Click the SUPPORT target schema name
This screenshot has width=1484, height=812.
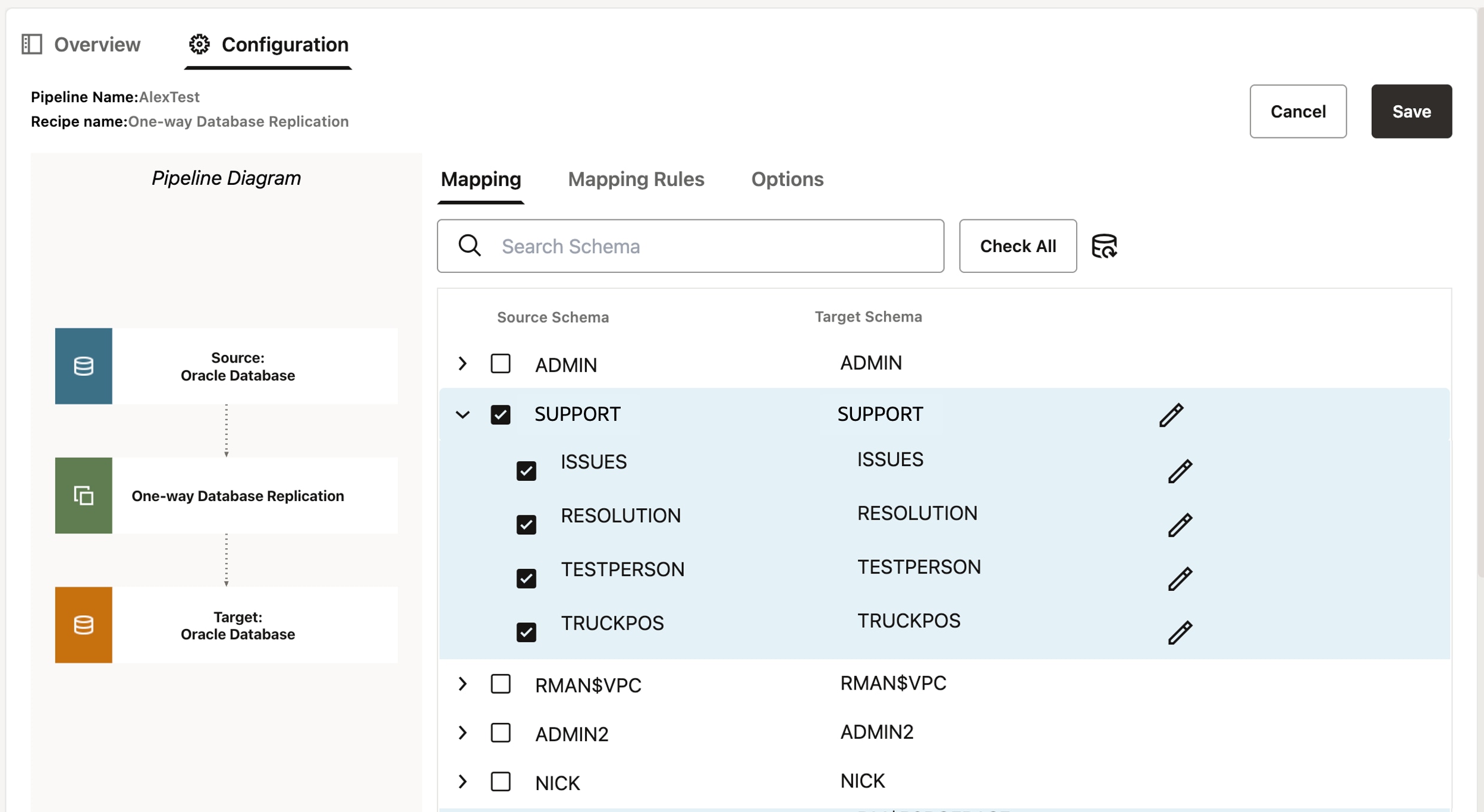pyautogui.click(x=880, y=414)
